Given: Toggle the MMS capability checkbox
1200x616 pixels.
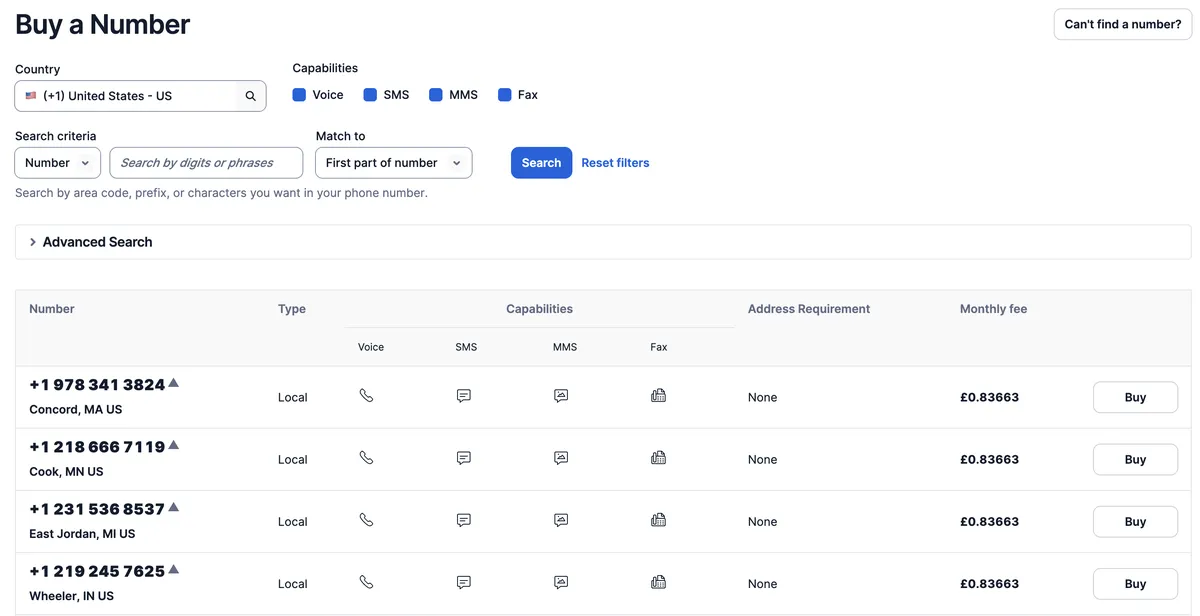Looking at the screenshot, I should coord(436,95).
